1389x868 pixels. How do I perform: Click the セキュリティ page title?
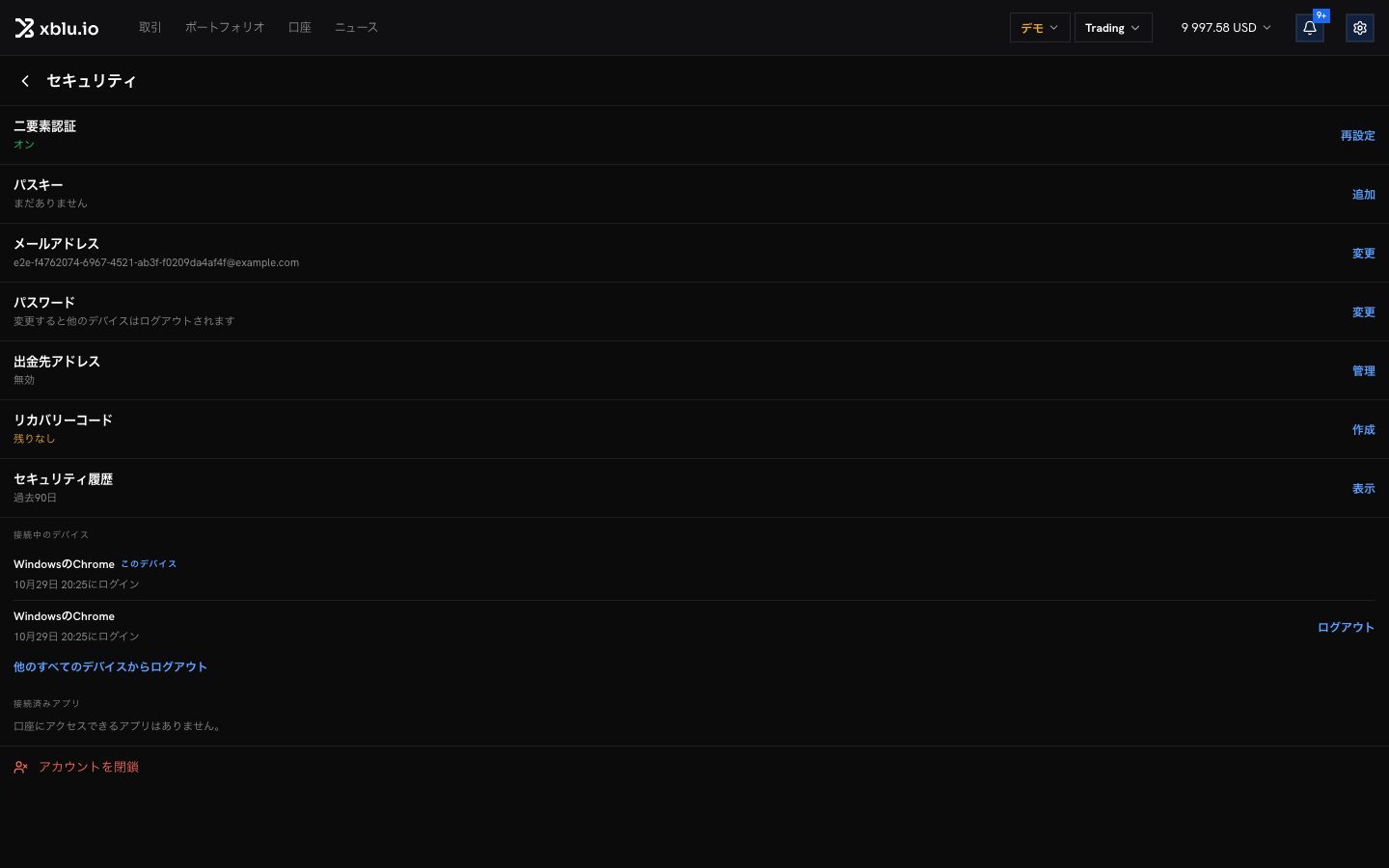[x=92, y=81]
